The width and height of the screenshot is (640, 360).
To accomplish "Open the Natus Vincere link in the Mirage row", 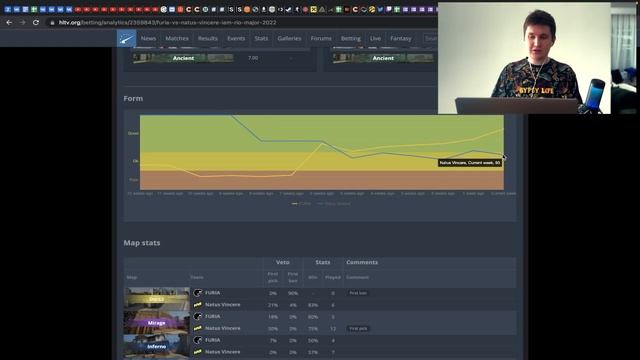I will [x=222, y=328].
